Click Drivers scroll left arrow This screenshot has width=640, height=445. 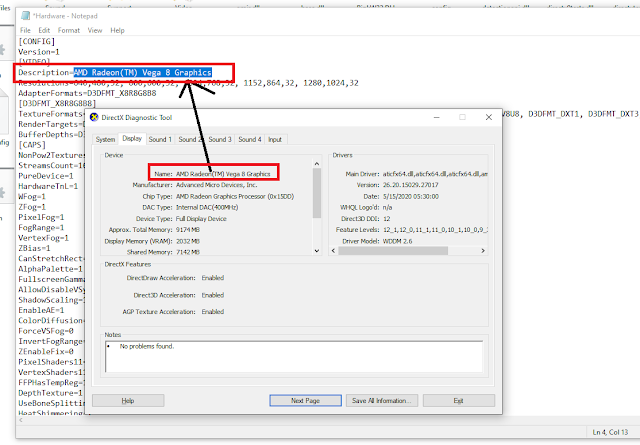[x=333, y=250]
